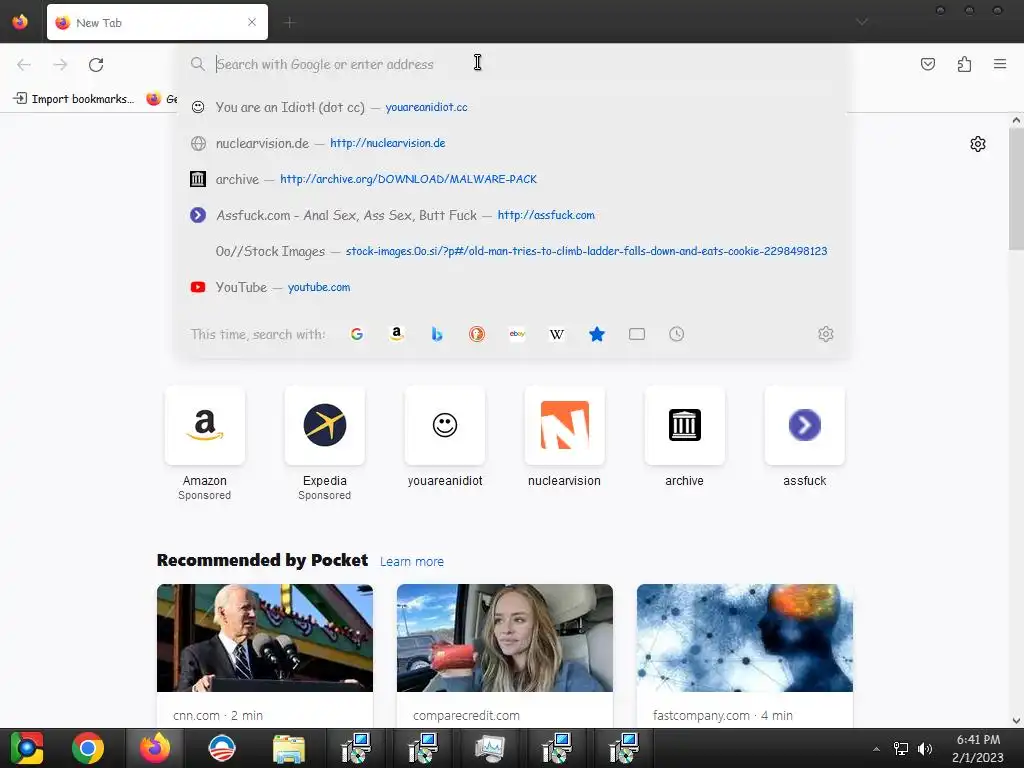Open a new tab with plus button
1024x768 pixels.
click(289, 23)
